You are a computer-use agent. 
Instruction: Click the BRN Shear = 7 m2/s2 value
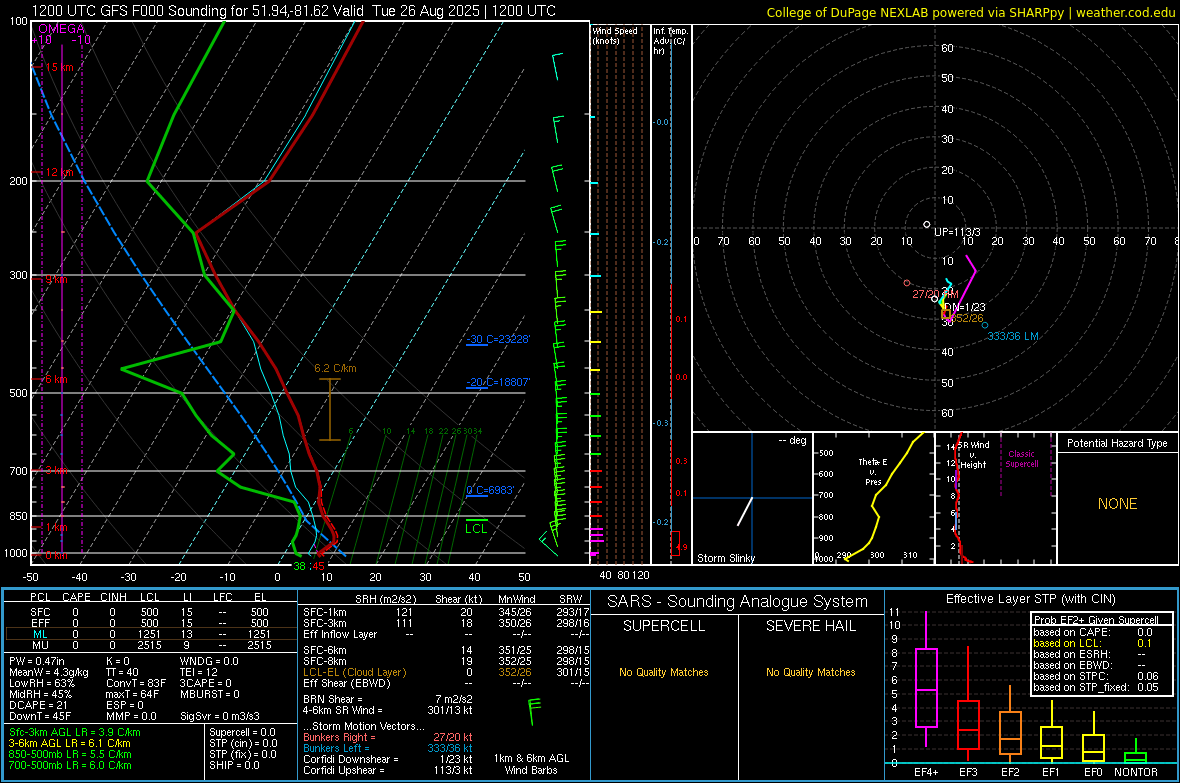pos(388,699)
